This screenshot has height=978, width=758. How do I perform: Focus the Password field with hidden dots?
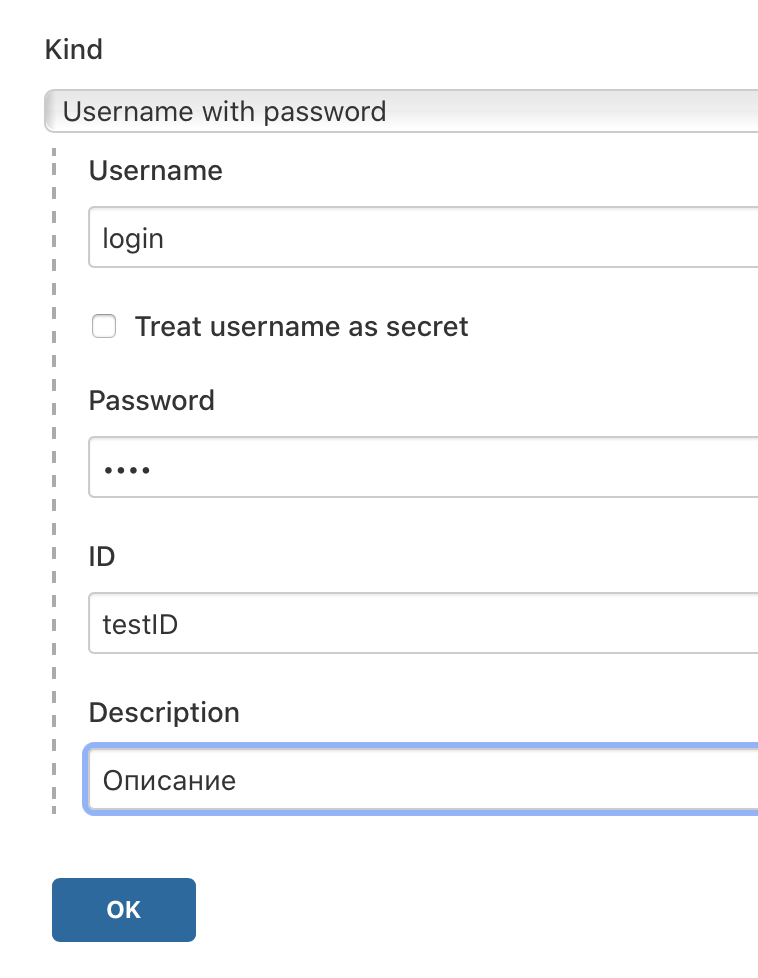tap(300, 465)
